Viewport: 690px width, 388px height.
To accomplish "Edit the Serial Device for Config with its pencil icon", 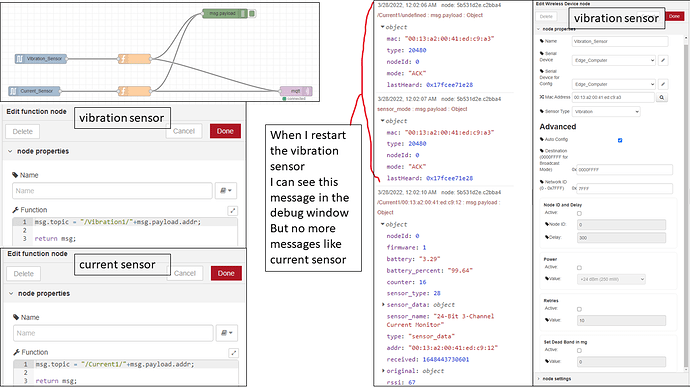I will pos(663,84).
